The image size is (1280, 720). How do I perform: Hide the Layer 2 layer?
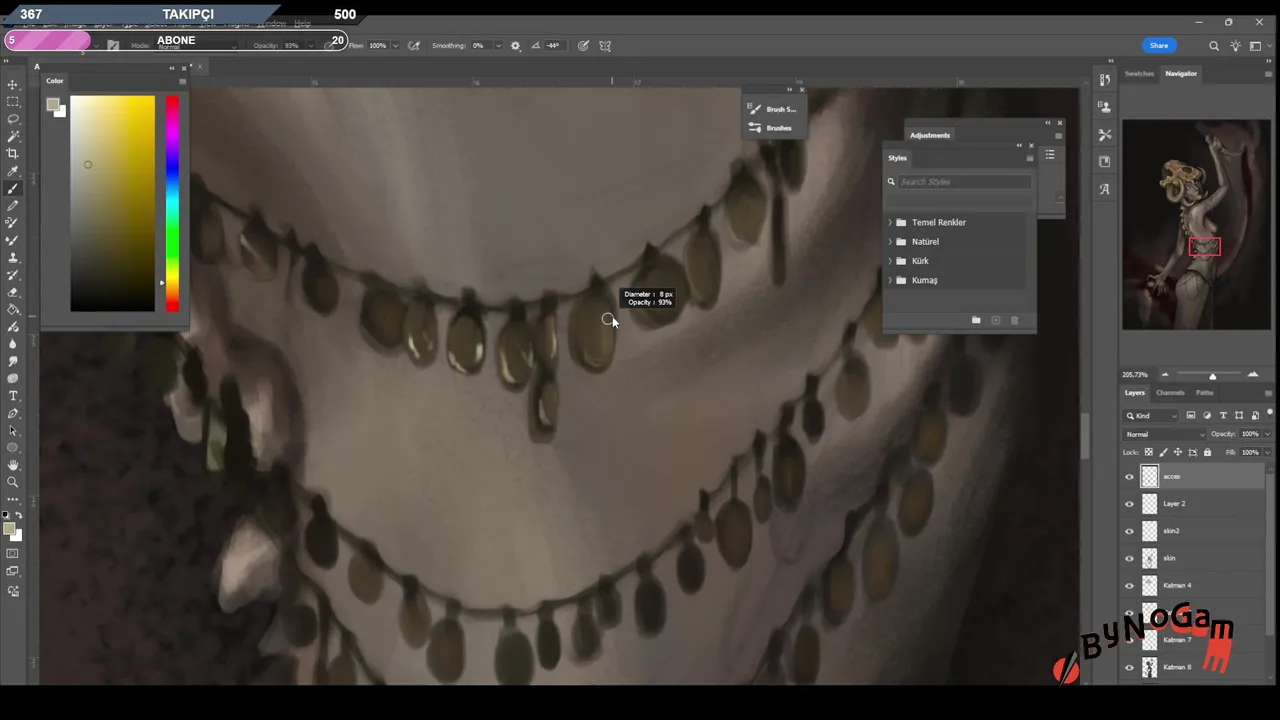1130,504
